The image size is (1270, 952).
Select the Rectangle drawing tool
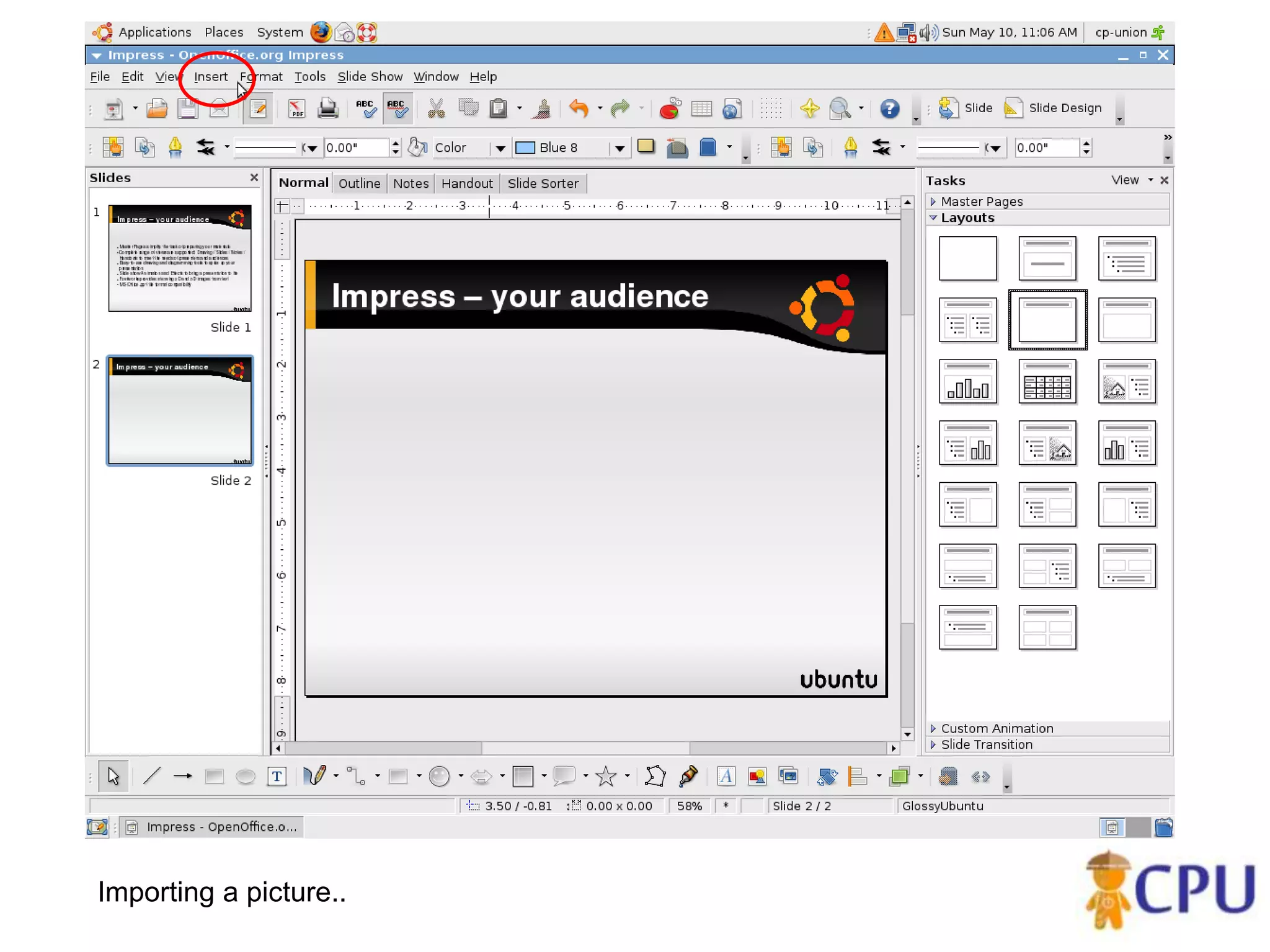[214, 776]
